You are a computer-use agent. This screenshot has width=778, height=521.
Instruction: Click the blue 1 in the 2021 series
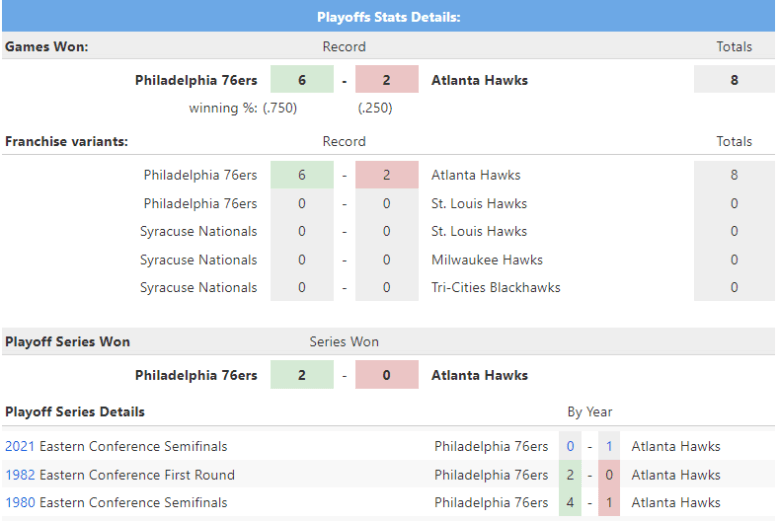[609, 446]
